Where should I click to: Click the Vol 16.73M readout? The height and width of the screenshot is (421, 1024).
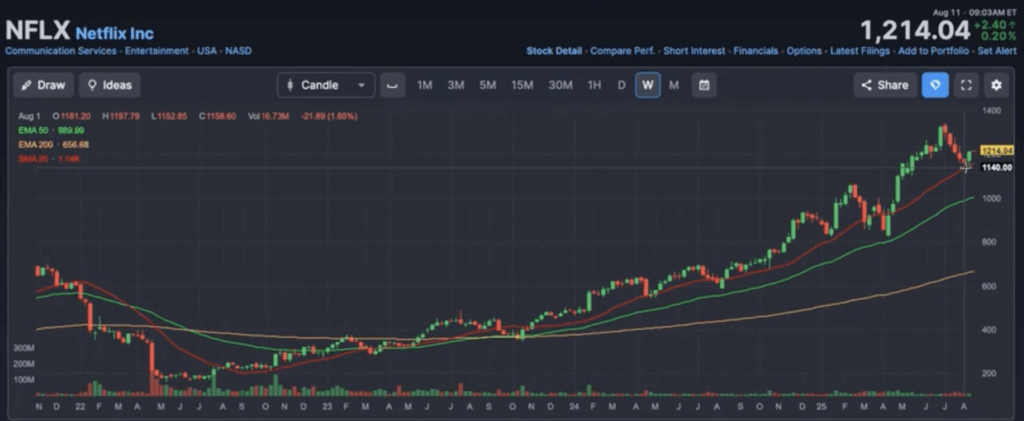(x=270, y=116)
